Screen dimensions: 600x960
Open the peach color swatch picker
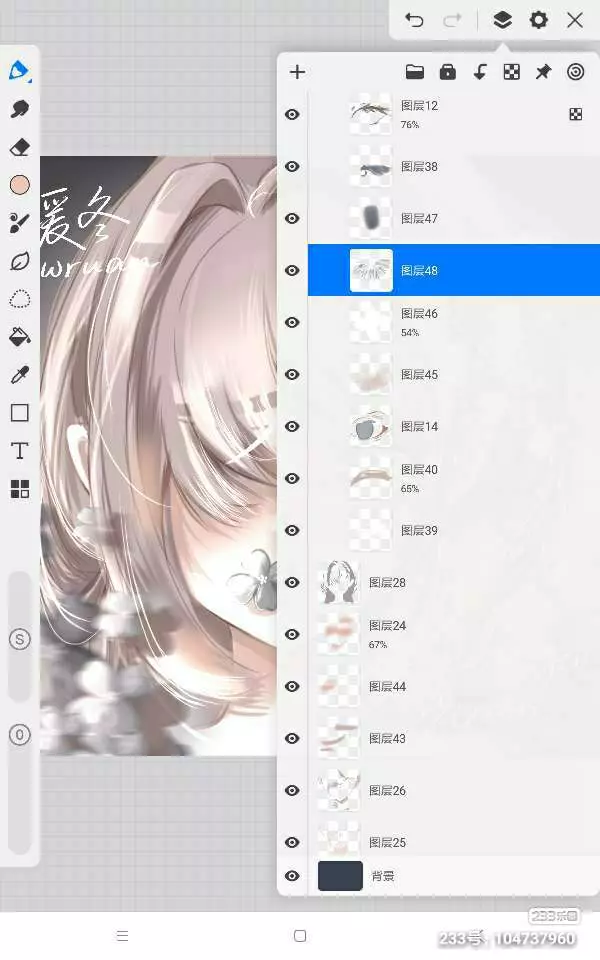[20, 185]
